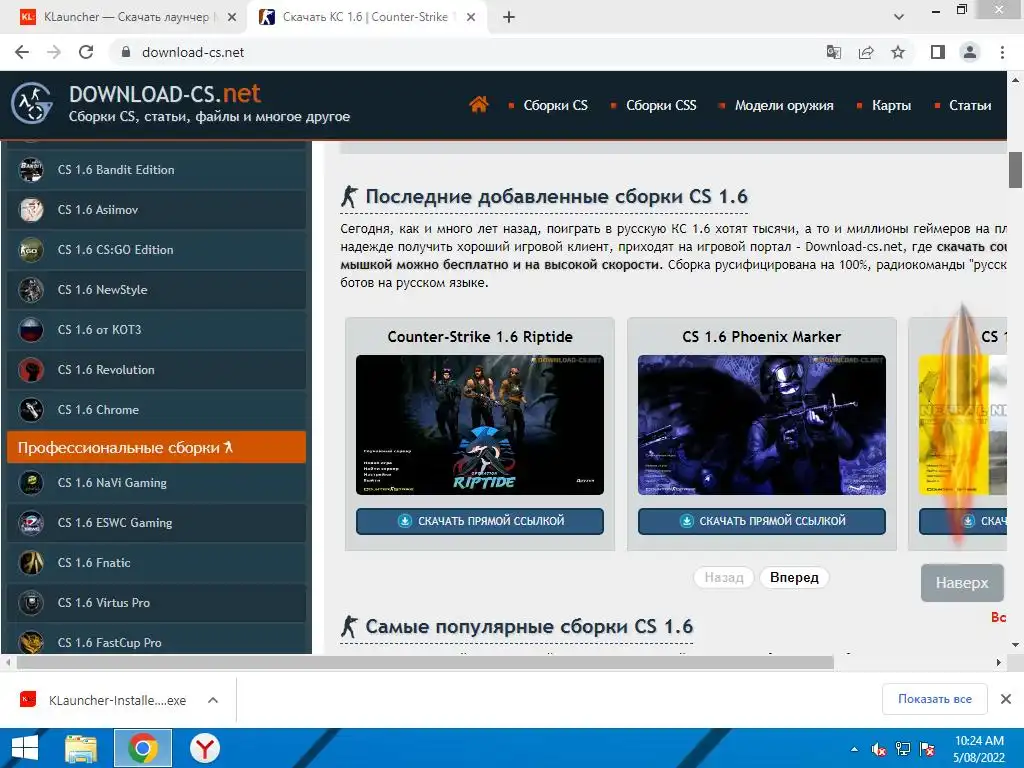This screenshot has width=1024, height=768.
Task: Click the share page icon in address bar
Action: [x=866, y=52]
